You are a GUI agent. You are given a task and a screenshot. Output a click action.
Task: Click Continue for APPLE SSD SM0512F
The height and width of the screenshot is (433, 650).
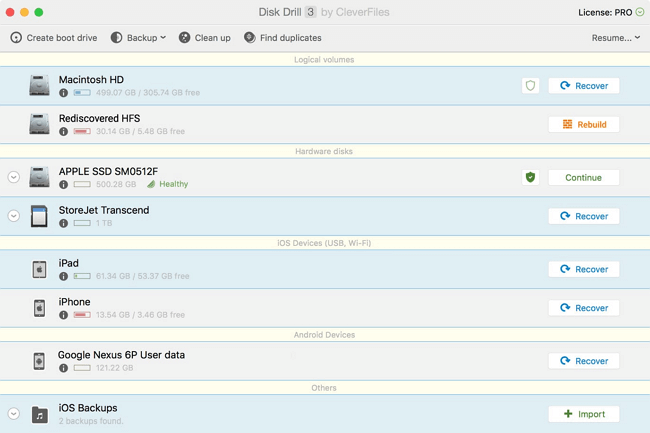[583, 178]
